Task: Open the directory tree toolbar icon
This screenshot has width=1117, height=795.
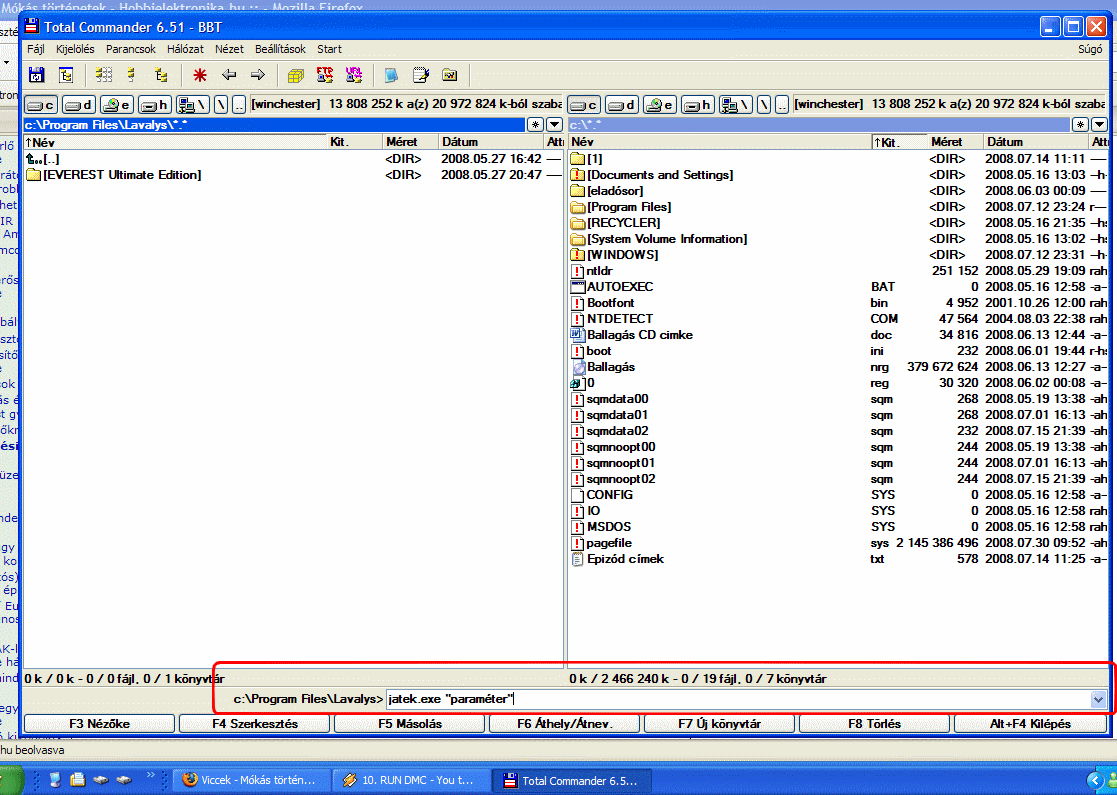Action: [66, 75]
